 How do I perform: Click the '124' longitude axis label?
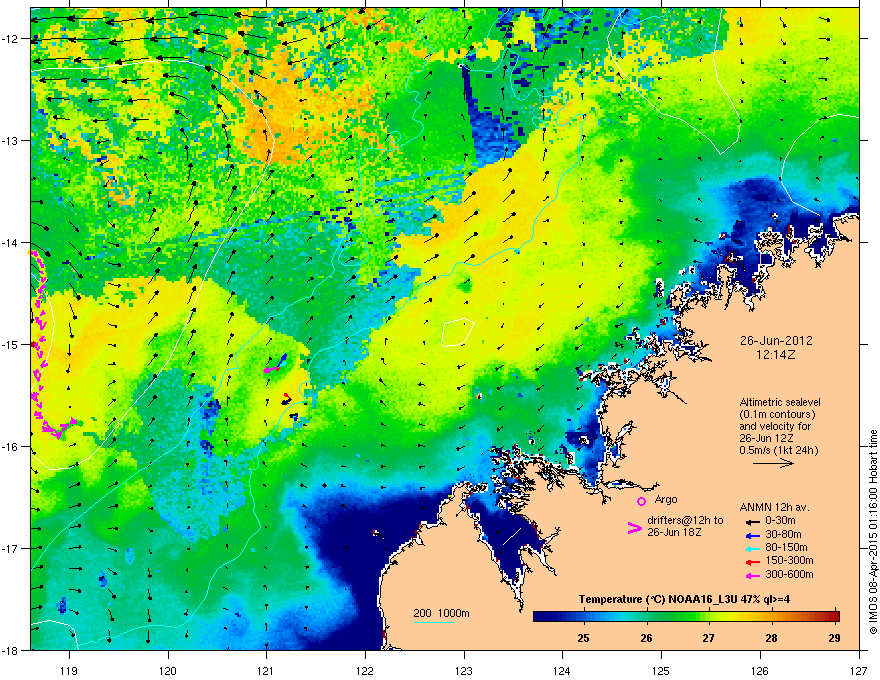coord(562,670)
